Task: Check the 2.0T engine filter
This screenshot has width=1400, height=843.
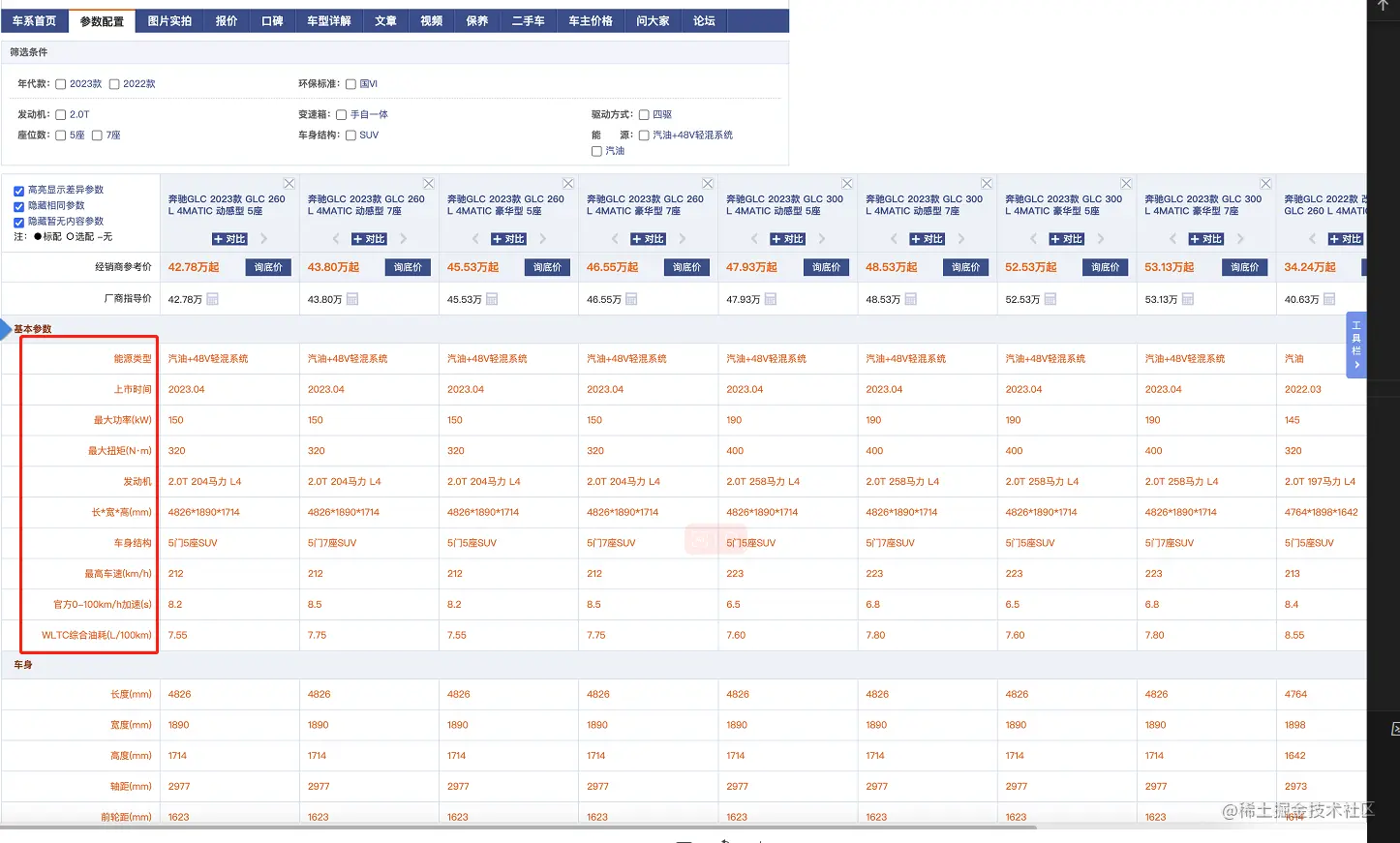Action: (x=60, y=114)
